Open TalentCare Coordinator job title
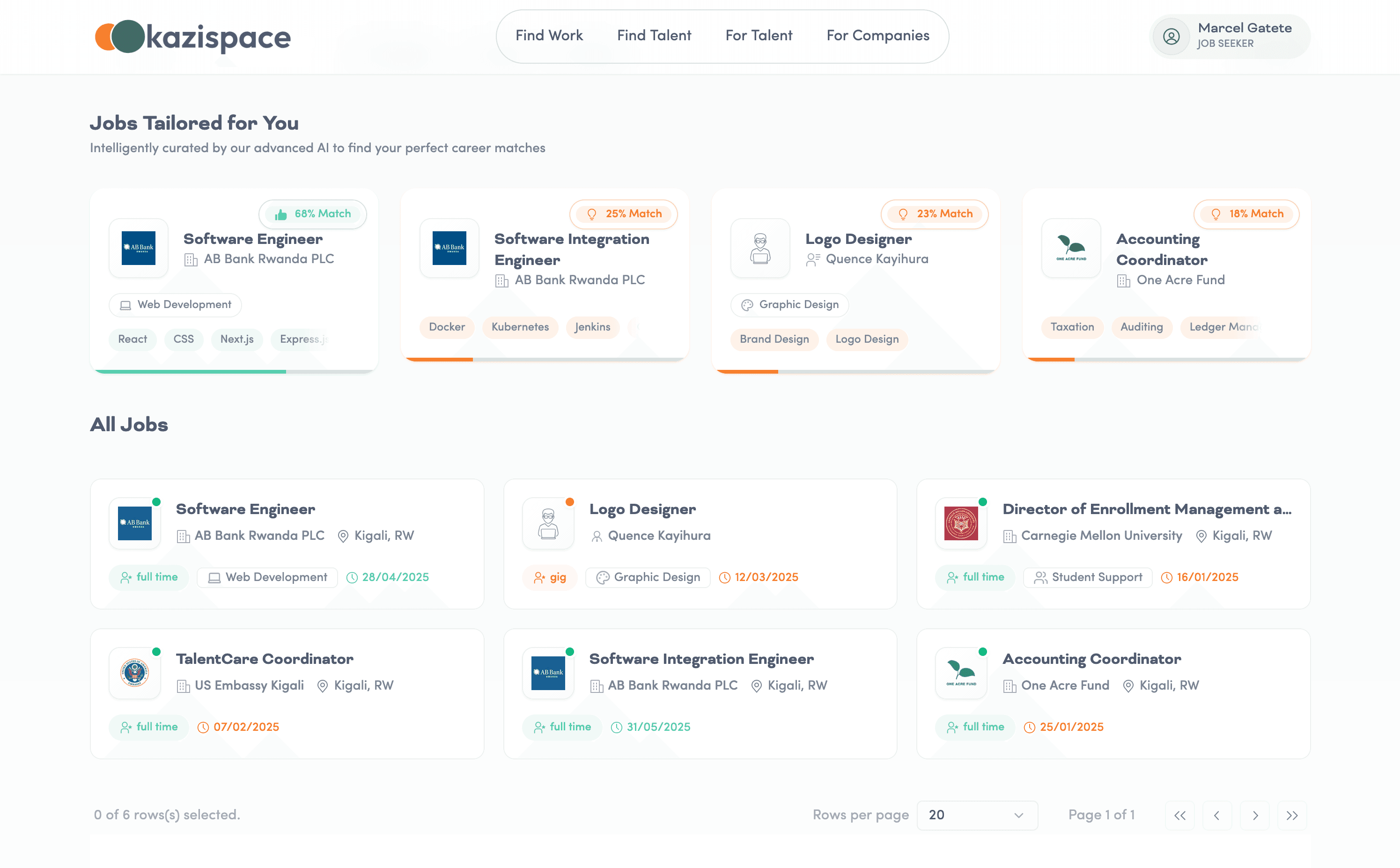Screen dimensions: 1400x868 click(265, 658)
